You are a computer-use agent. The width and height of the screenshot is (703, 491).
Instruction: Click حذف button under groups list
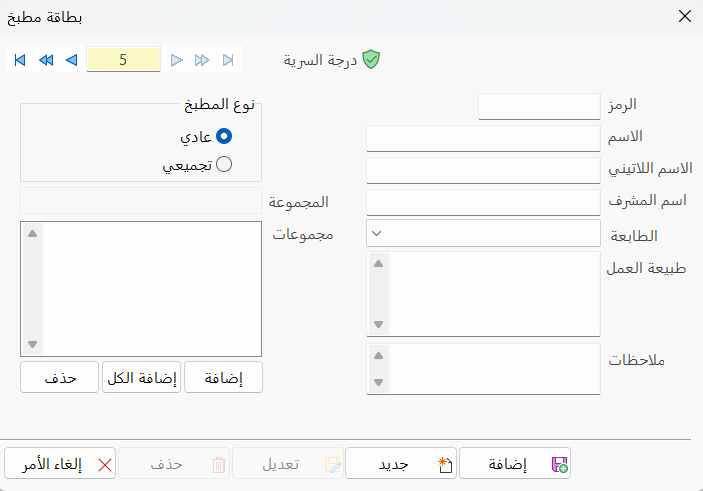click(59, 378)
